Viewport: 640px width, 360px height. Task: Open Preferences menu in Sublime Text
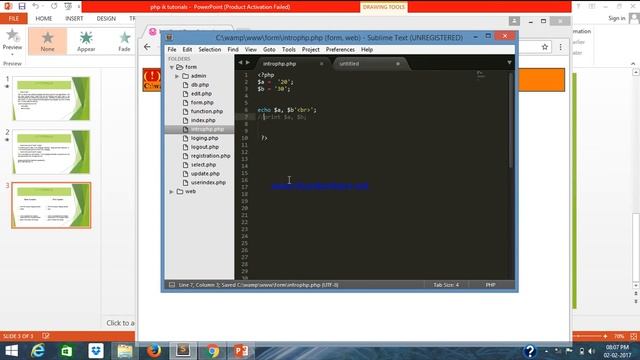coord(340,49)
